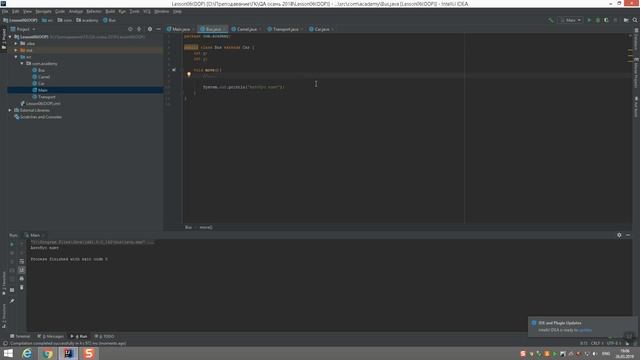Click the collapse all icon in Project panel
640x360 pixels.
[x=140, y=29]
